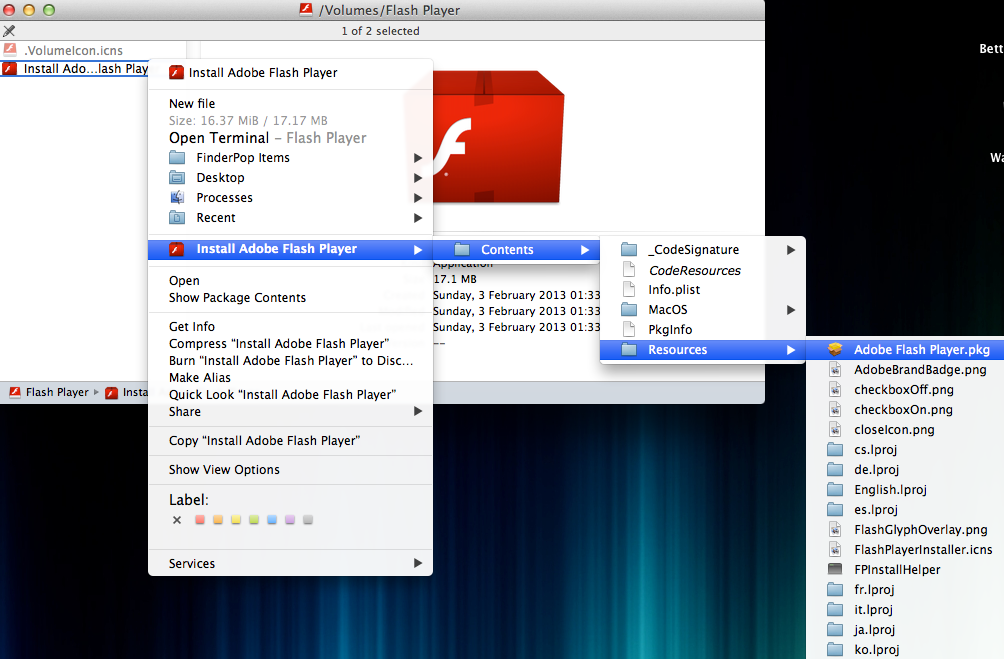Click the Contents folder menu item

[x=516, y=249]
